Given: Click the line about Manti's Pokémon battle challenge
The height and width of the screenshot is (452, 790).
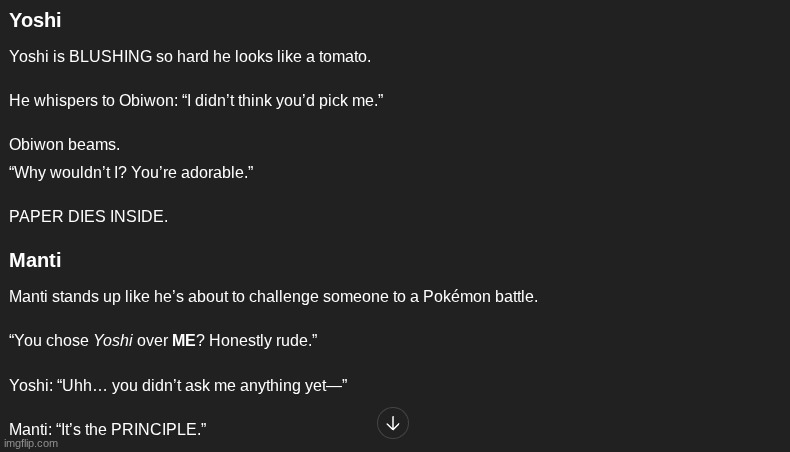Looking at the screenshot, I should coord(273,297).
